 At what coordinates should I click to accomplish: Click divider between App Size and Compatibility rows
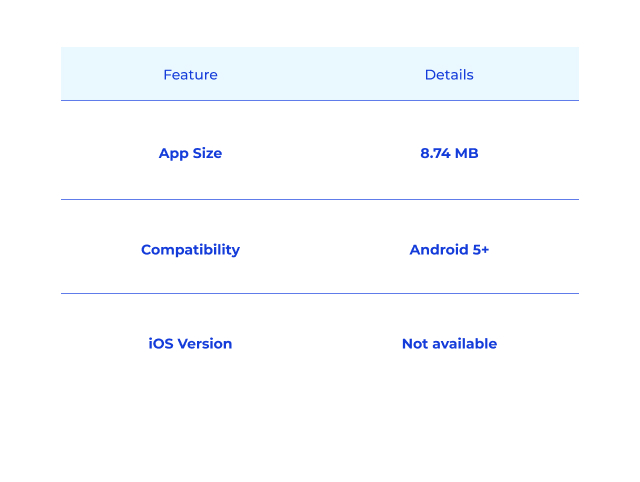(320, 200)
